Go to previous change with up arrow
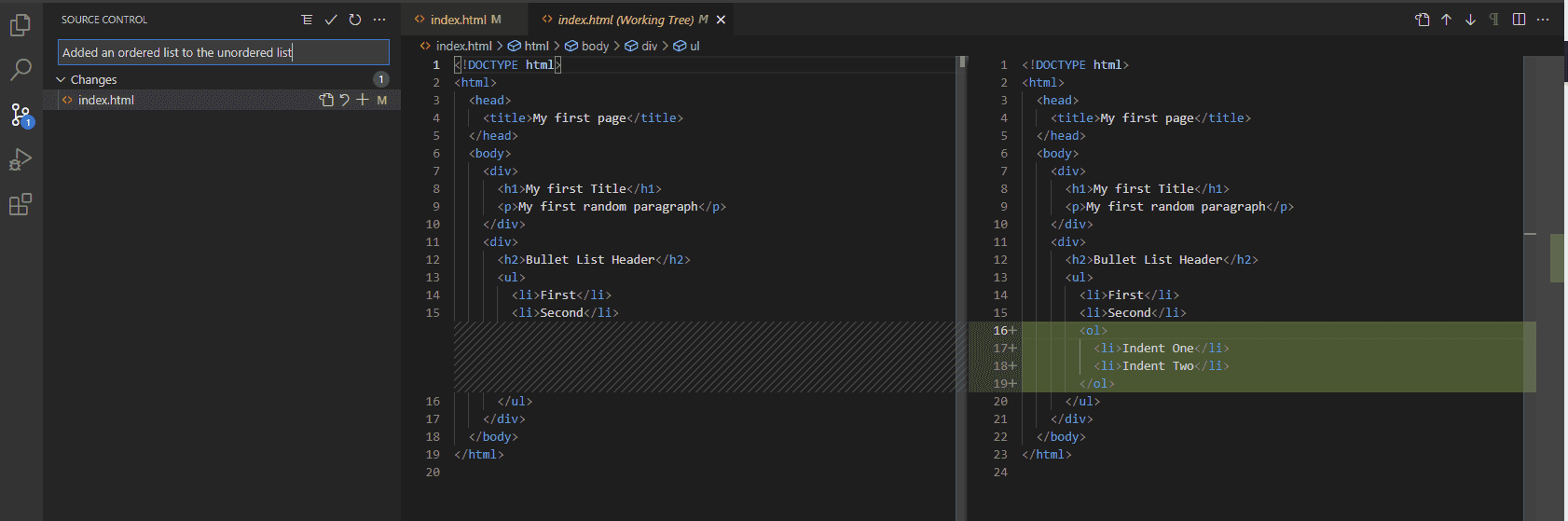The image size is (1568, 521). (1446, 20)
